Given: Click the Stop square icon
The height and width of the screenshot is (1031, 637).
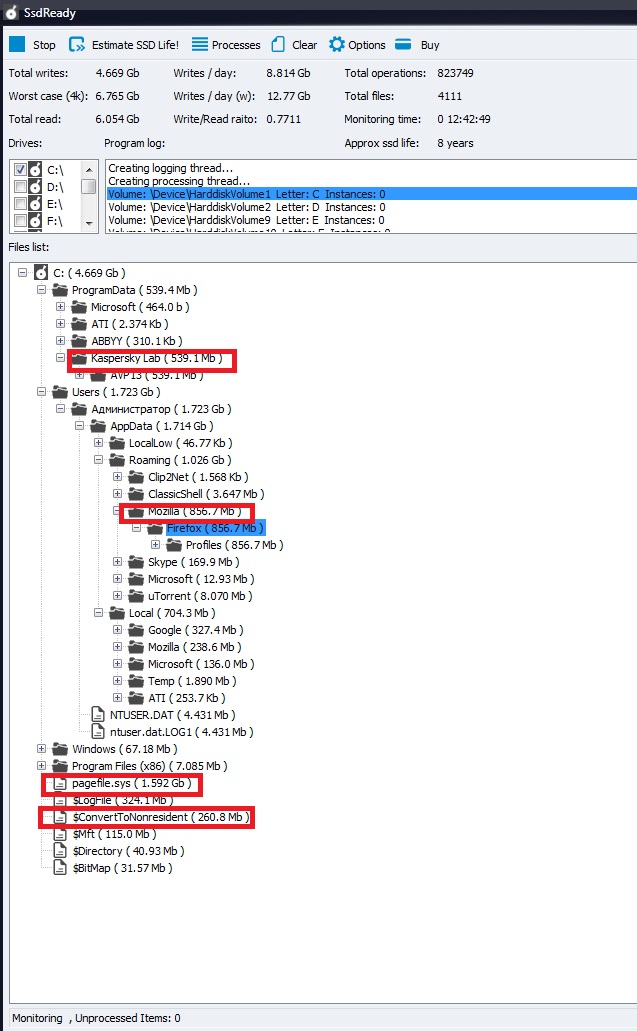Looking at the screenshot, I should click(17, 44).
